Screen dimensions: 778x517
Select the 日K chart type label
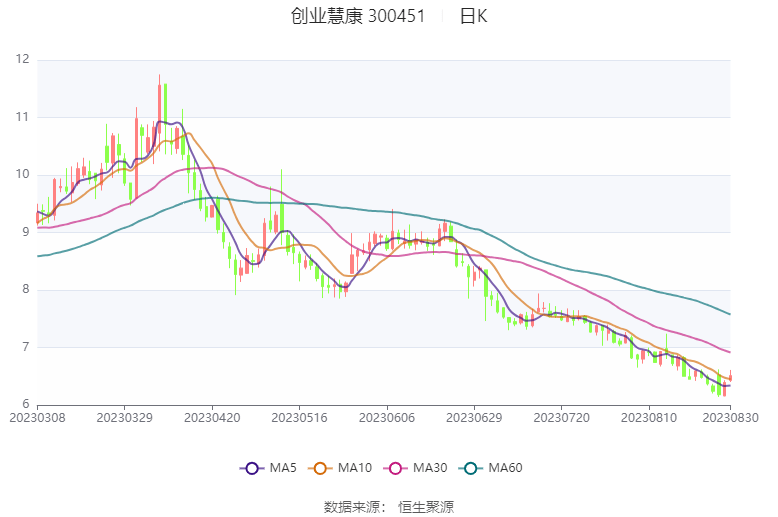pos(473,16)
